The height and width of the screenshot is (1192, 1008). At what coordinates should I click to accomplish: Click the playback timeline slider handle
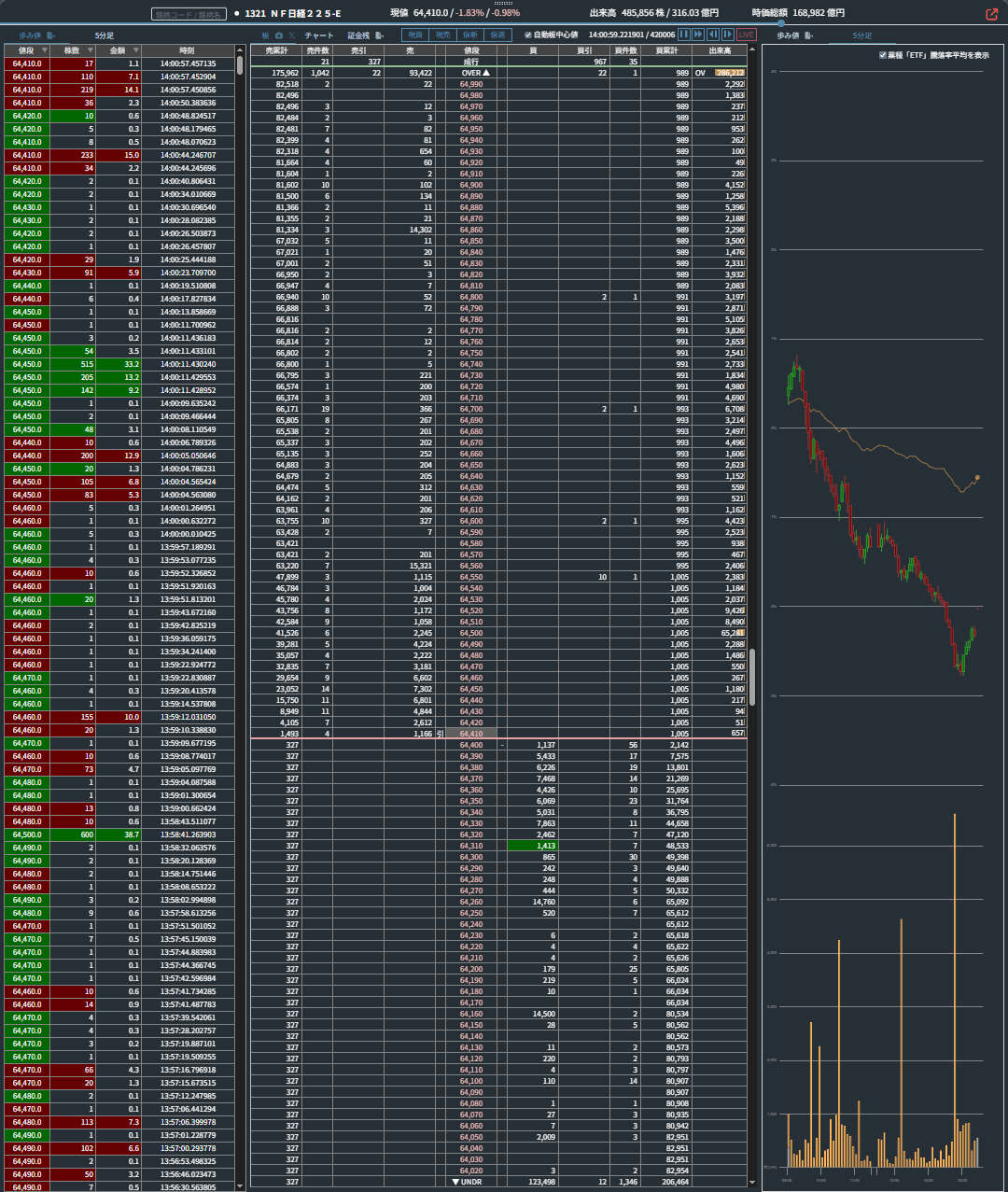pos(781,23)
